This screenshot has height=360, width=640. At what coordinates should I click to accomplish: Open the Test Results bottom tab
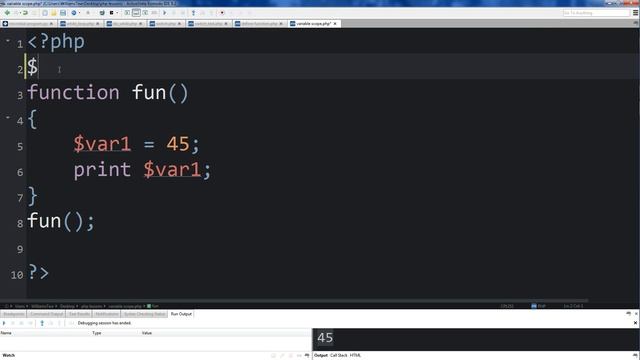pos(79,314)
